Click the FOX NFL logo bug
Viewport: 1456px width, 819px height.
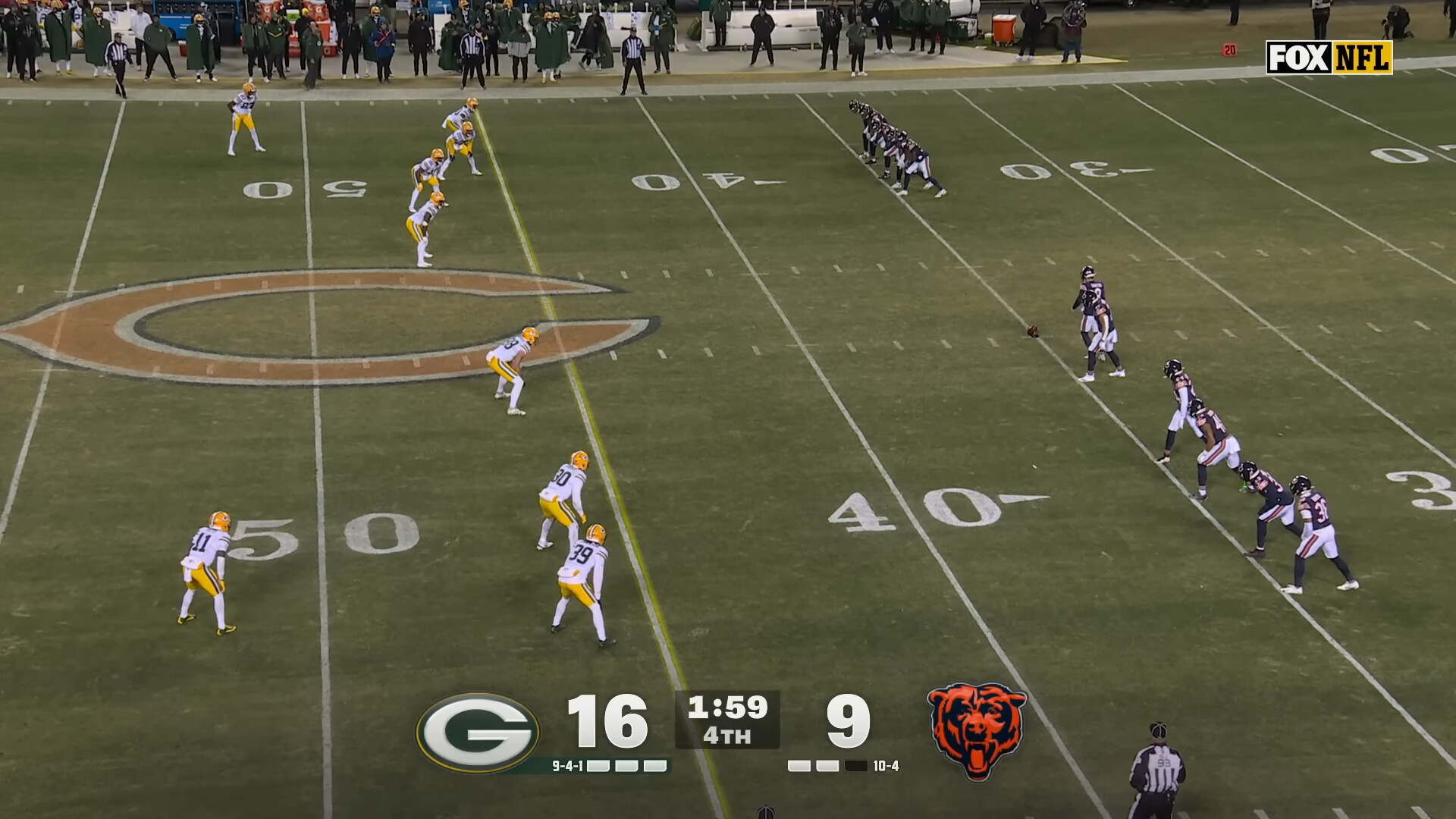[1329, 58]
